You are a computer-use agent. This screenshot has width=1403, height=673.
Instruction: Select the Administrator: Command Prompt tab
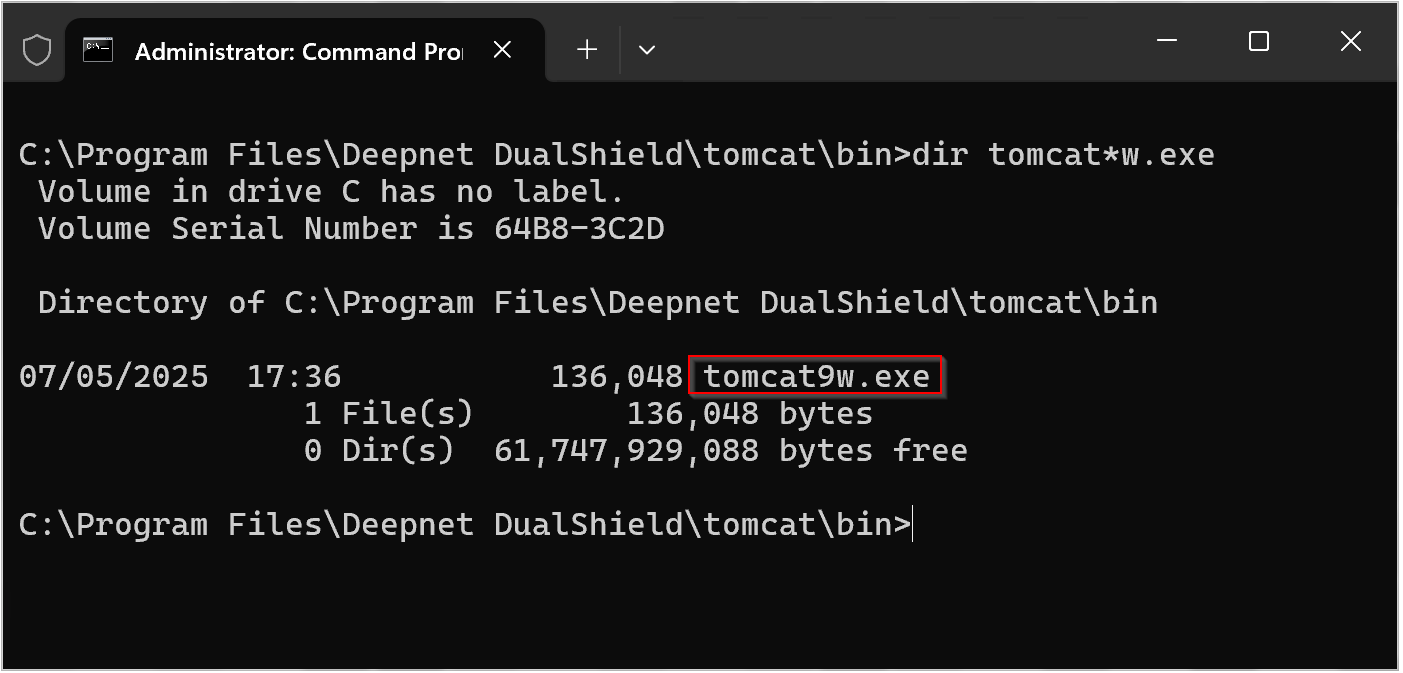[x=298, y=51]
